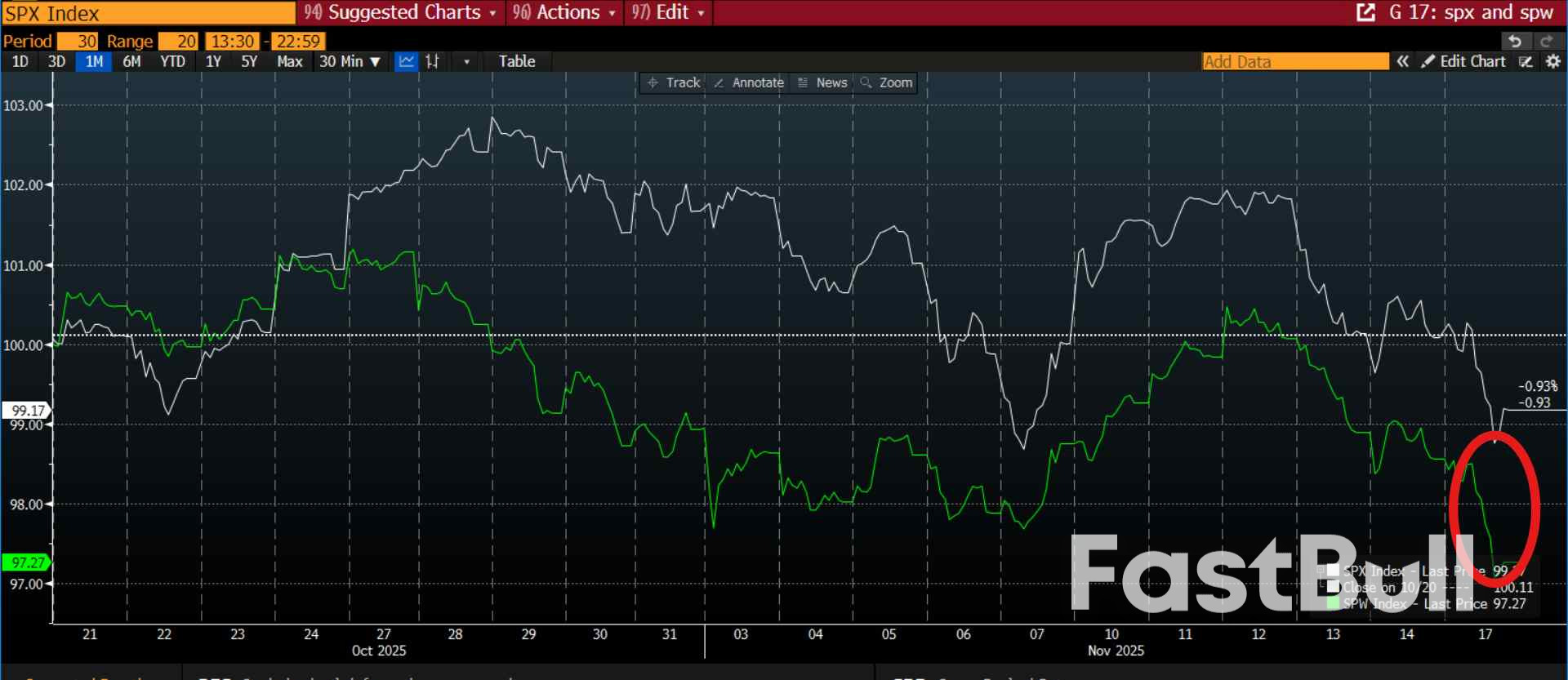Image resolution: width=1568 pixels, height=680 pixels.
Task: Click the Add Data input field
Action: click(x=1294, y=61)
